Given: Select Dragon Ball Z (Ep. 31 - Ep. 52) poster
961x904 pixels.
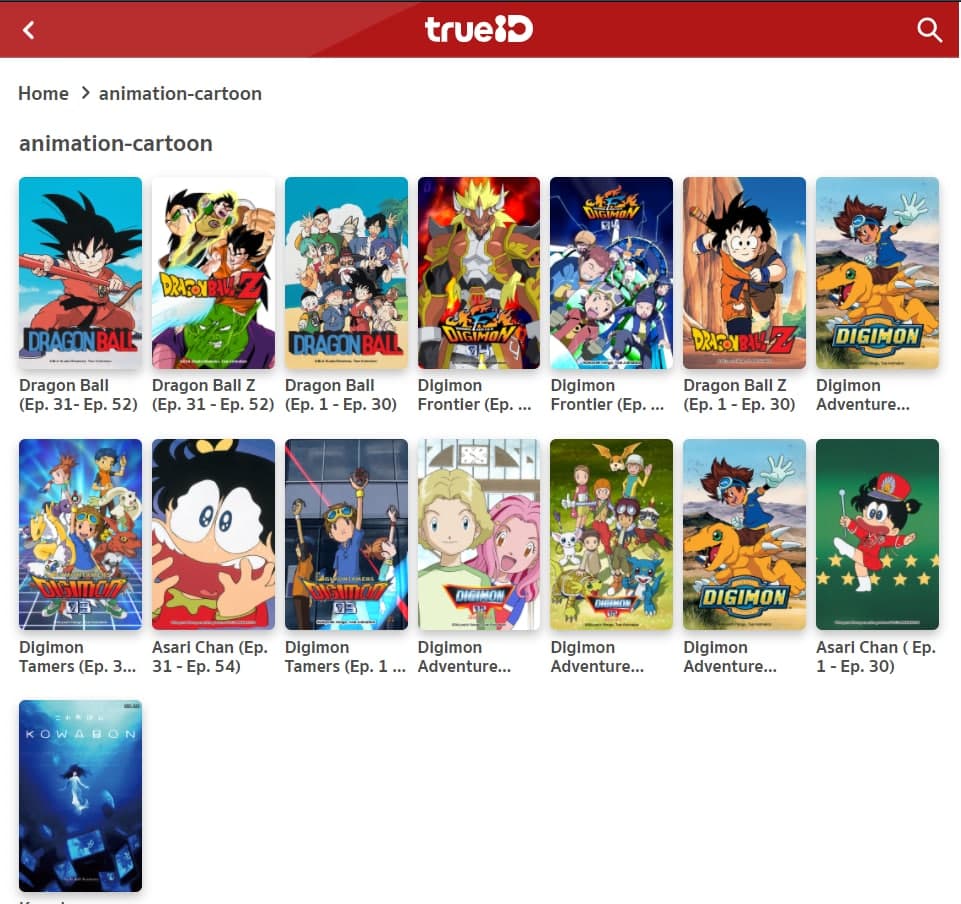Looking at the screenshot, I should click(213, 273).
